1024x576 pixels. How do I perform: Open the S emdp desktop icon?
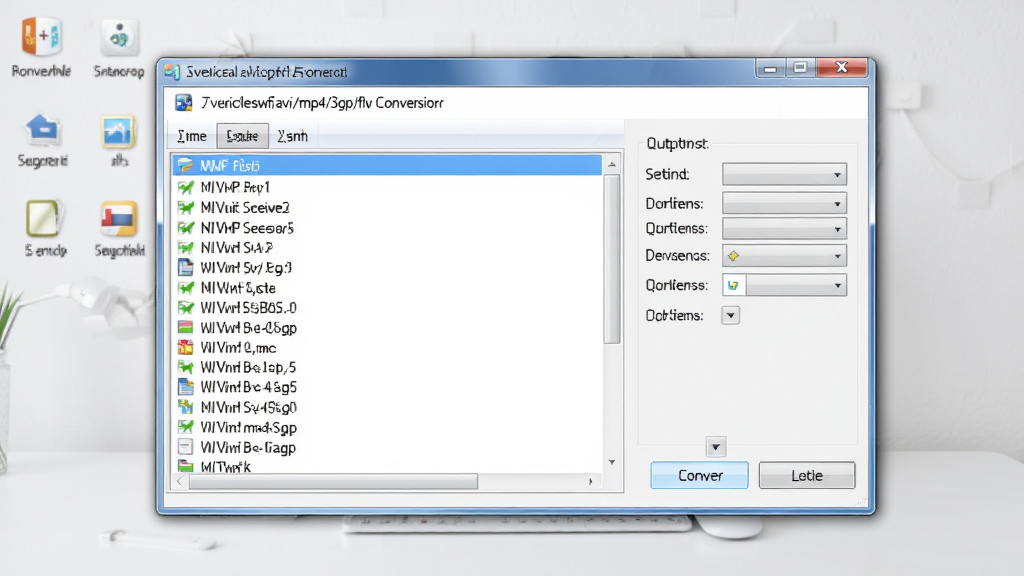[x=43, y=218]
